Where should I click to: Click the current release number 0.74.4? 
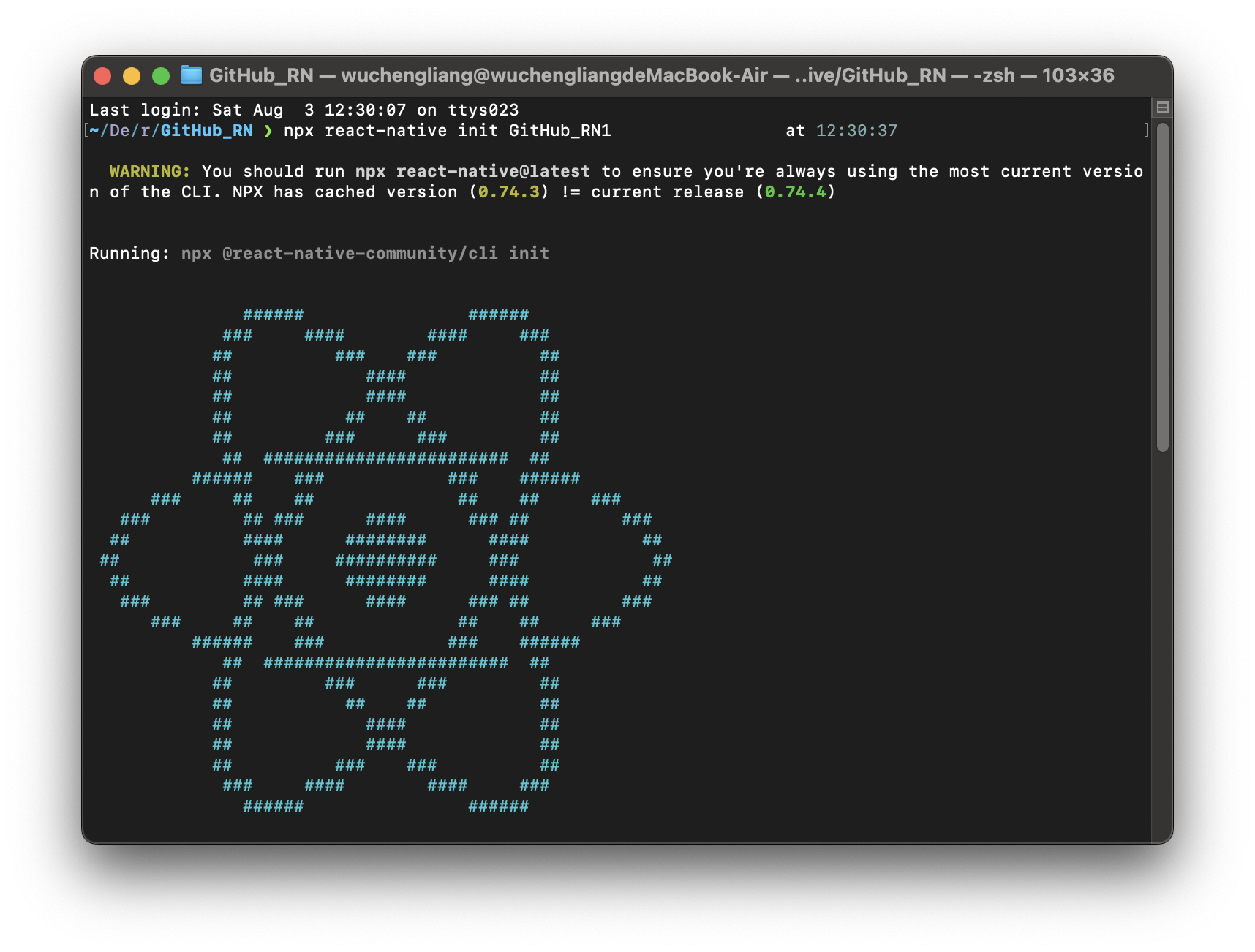pyautogui.click(x=795, y=192)
